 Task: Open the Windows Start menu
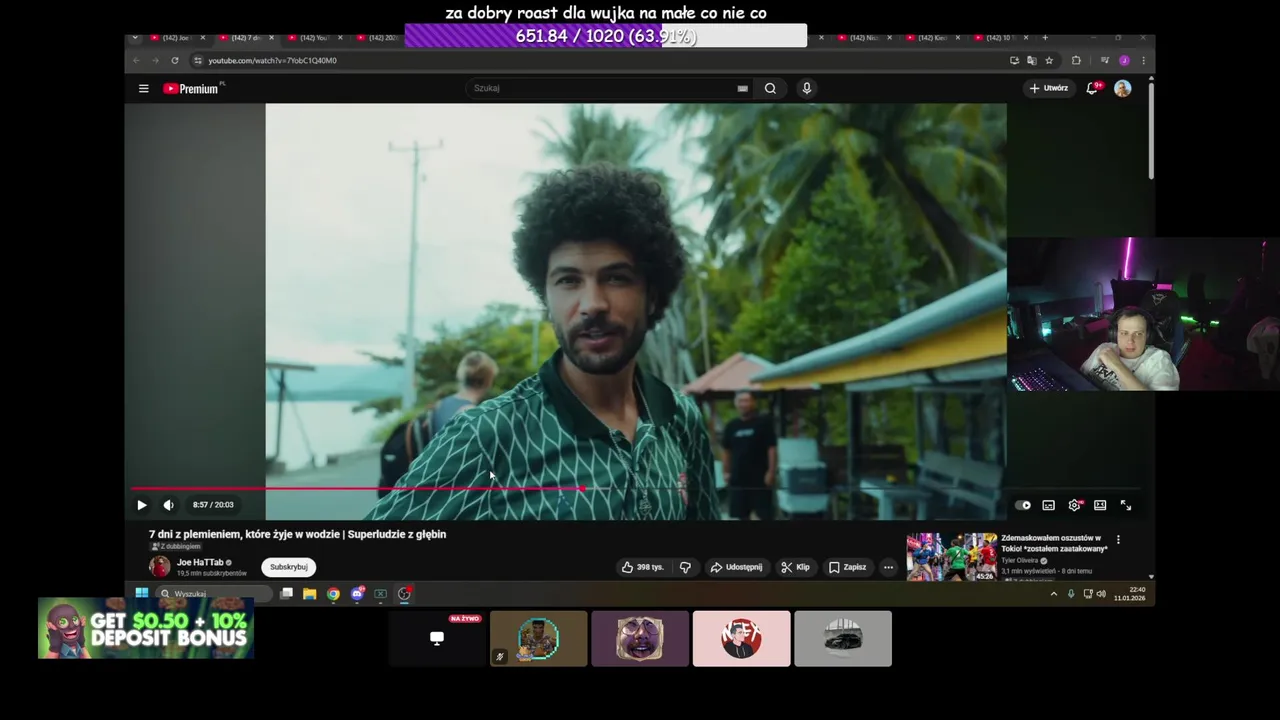click(x=141, y=593)
